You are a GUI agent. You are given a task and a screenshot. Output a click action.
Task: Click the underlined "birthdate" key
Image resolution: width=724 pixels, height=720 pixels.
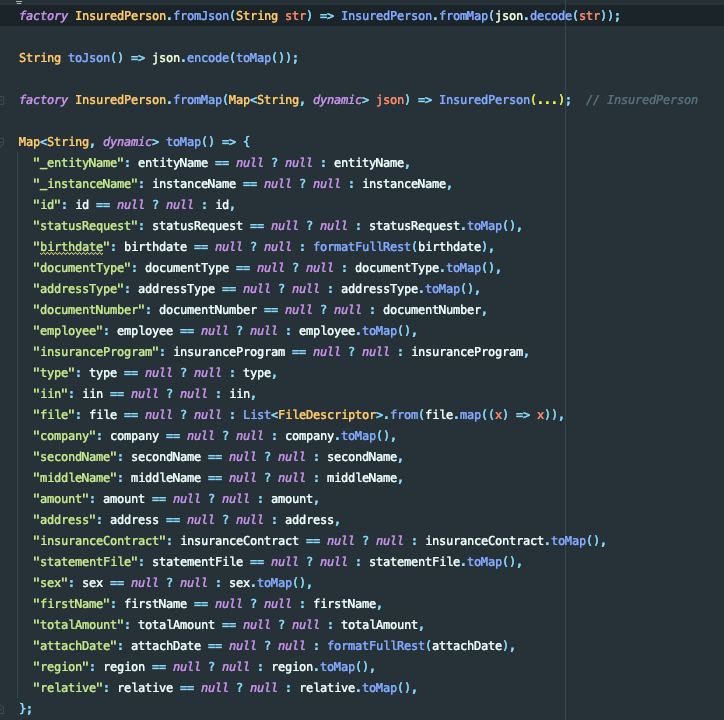pos(72,247)
